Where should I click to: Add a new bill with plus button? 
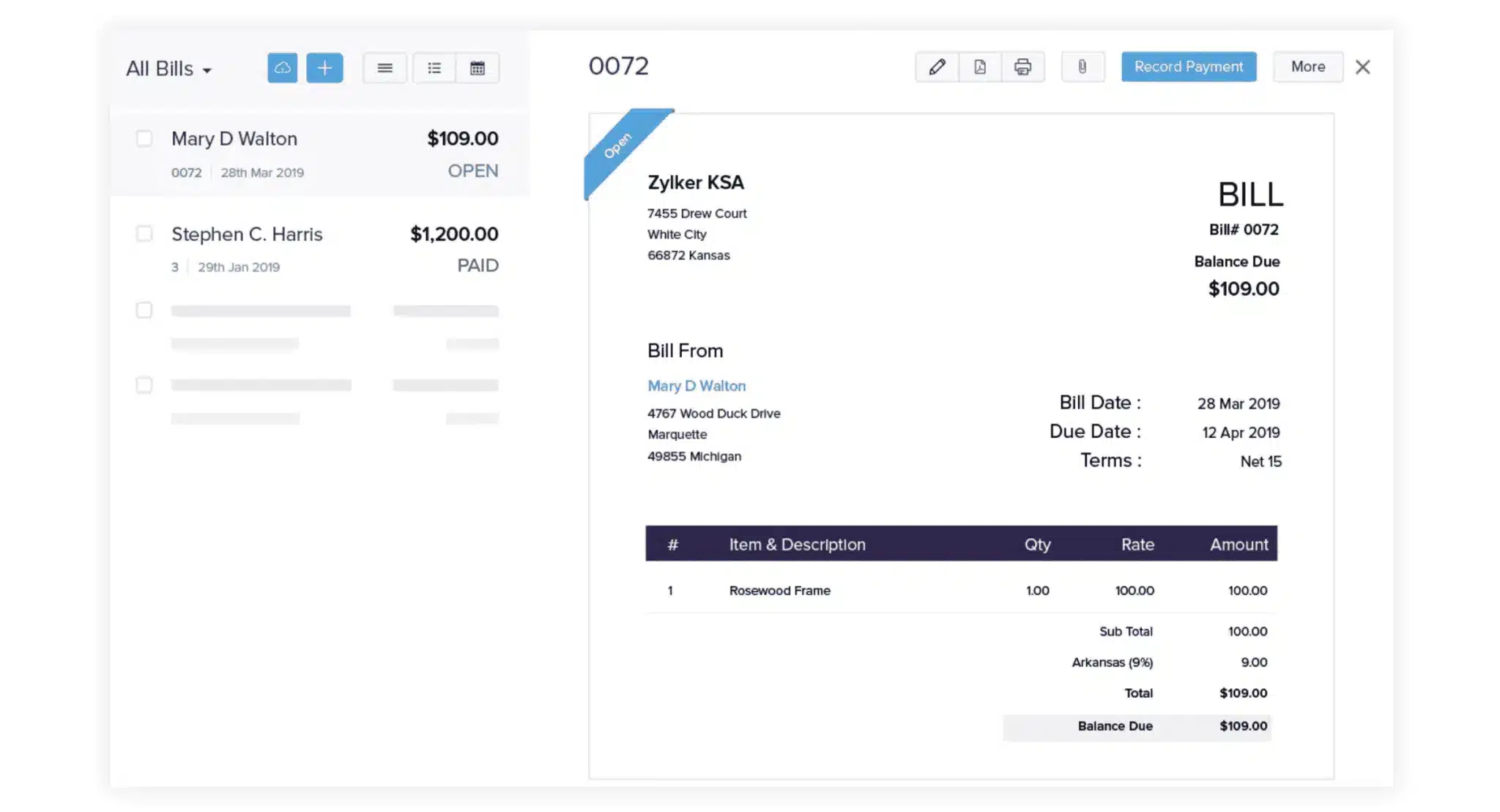point(324,68)
